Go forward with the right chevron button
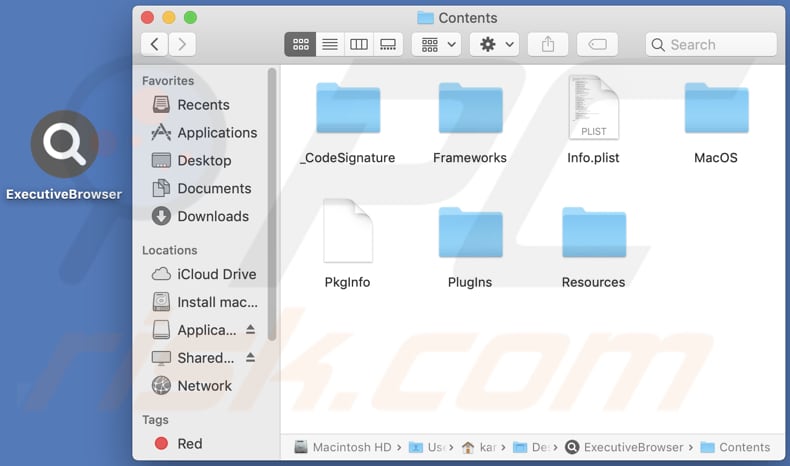Image resolution: width=790 pixels, height=466 pixels. (x=182, y=44)
